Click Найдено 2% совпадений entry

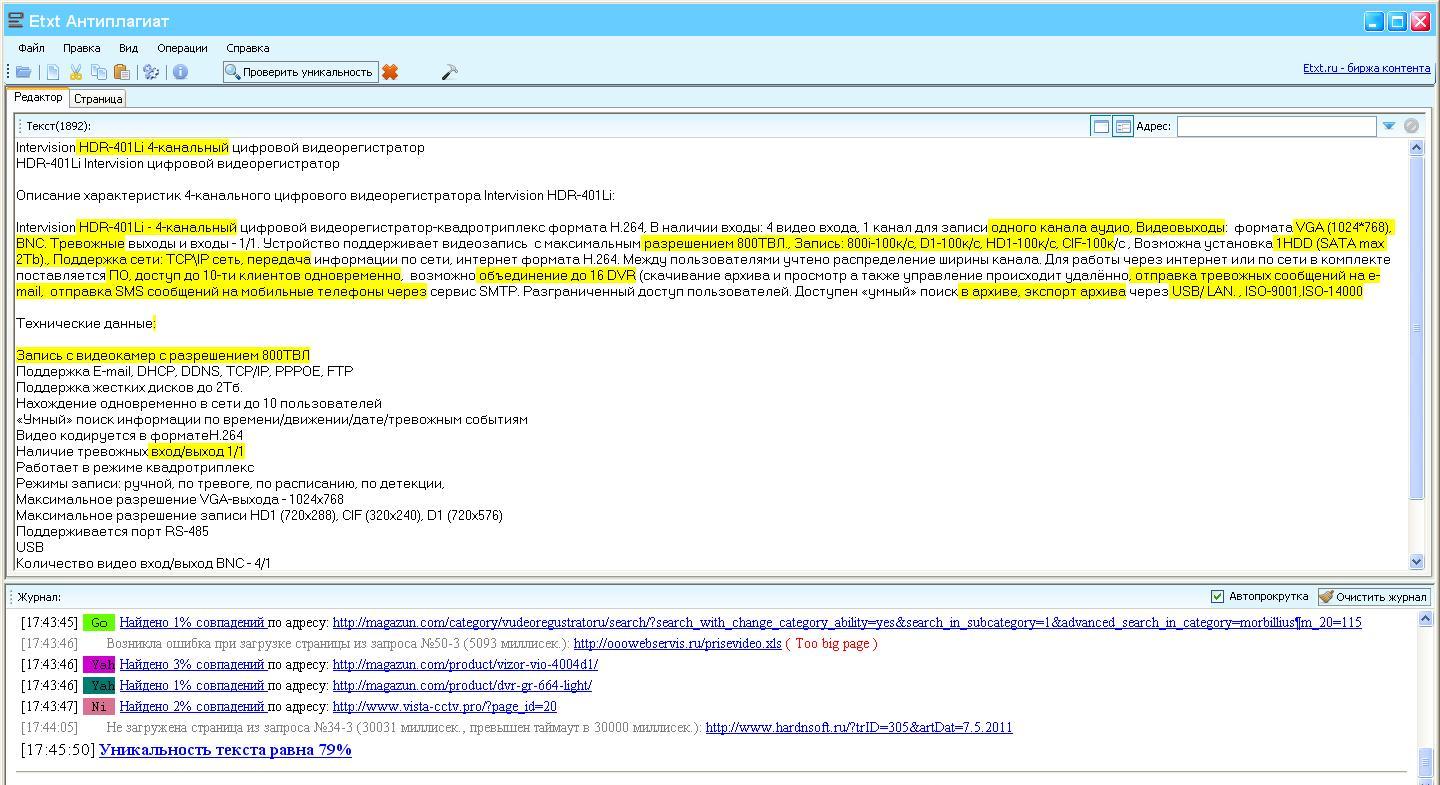click(192, 707)
